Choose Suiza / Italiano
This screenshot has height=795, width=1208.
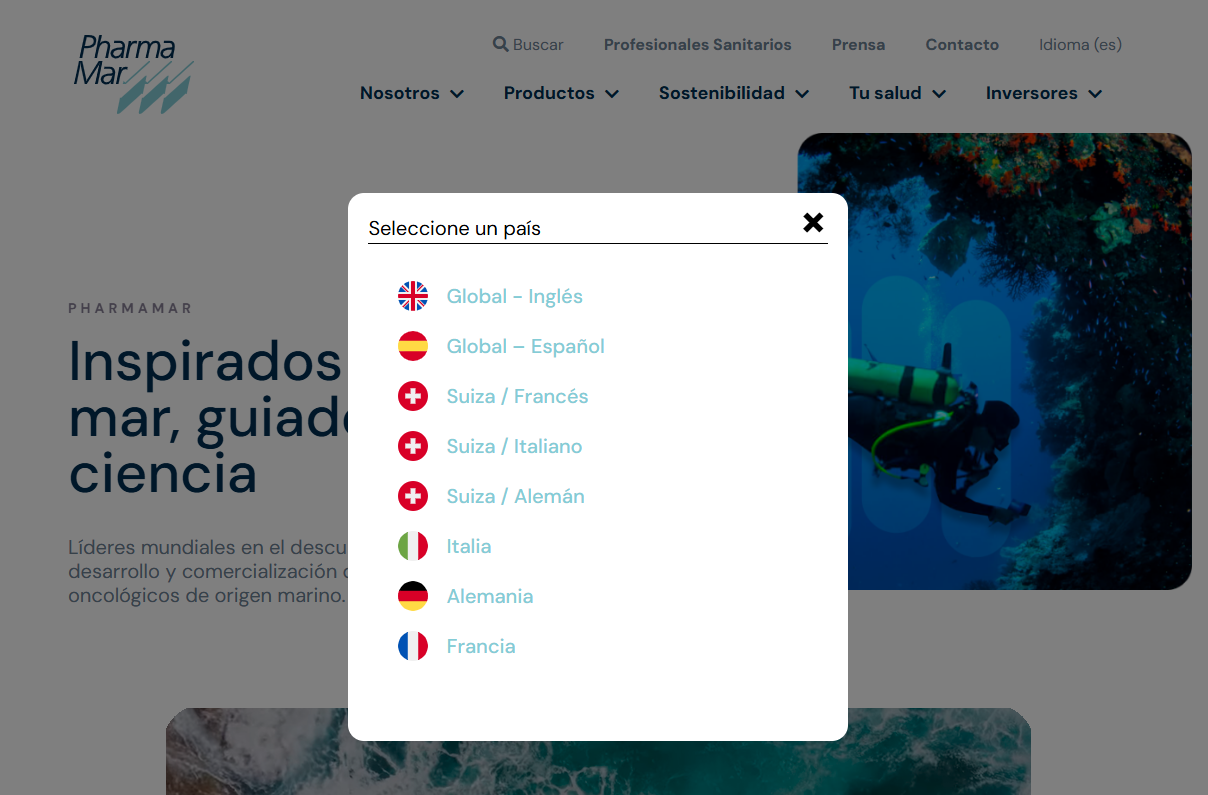point(515,446)
